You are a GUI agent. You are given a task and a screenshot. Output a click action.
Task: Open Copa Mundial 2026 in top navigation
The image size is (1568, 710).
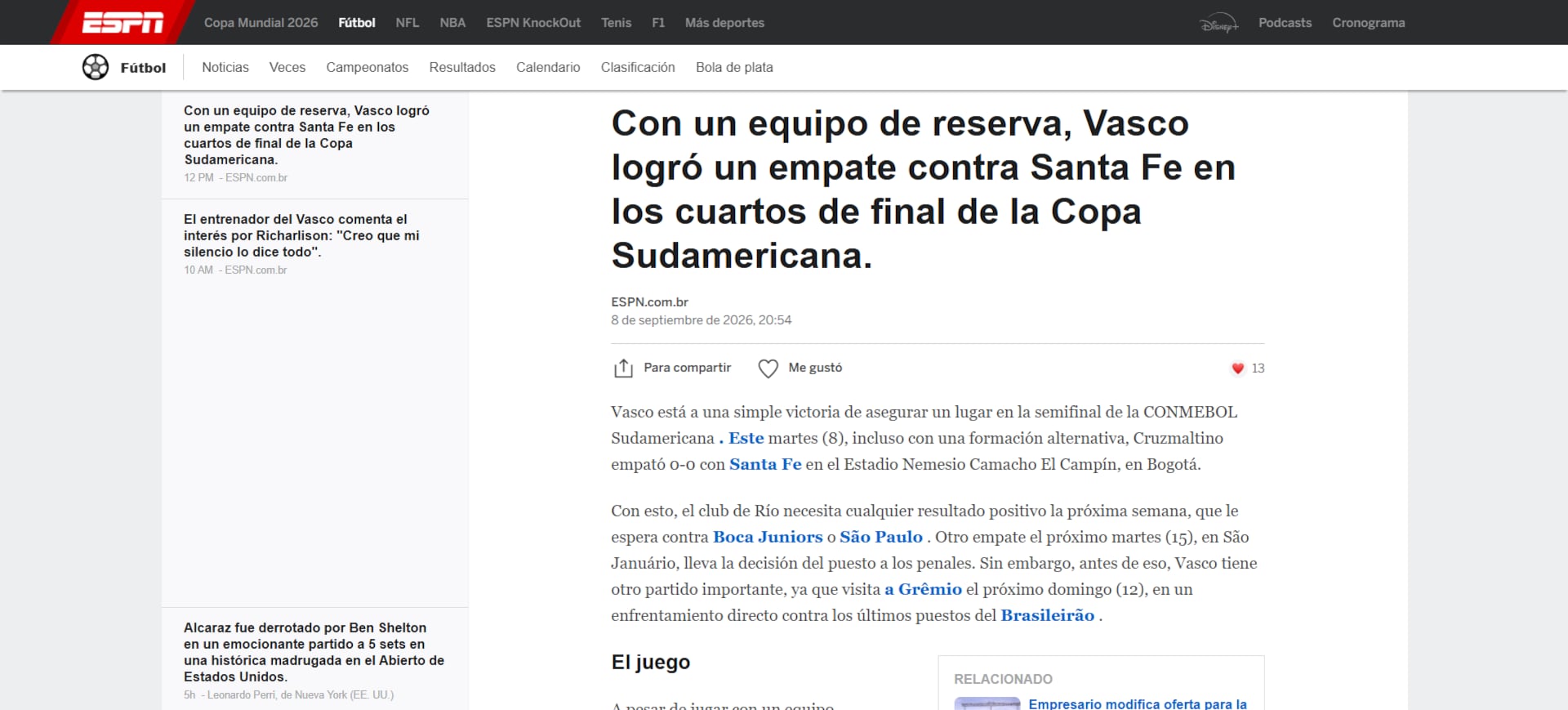tap(261, 23)
